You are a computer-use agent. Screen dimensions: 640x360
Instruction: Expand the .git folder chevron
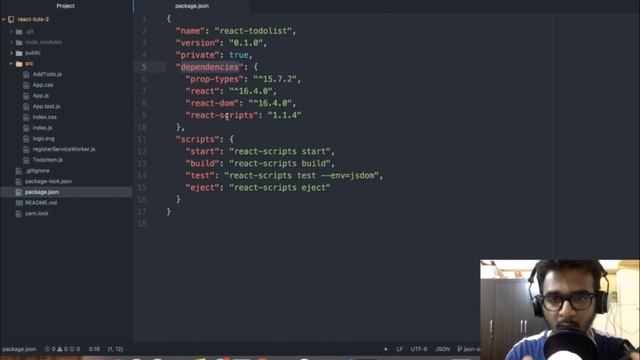coord(11,31)
